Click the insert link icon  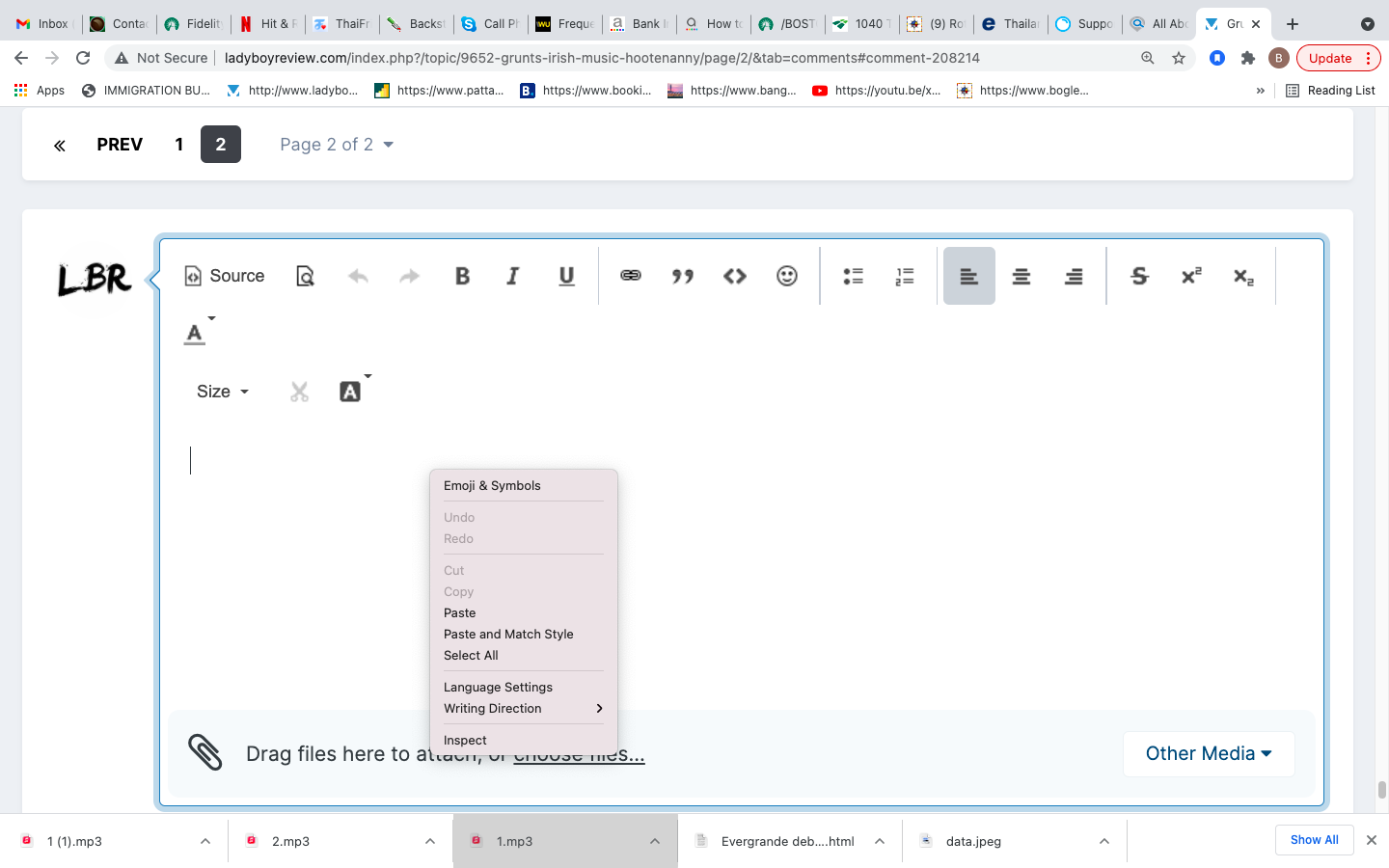(x=631, y=276)
